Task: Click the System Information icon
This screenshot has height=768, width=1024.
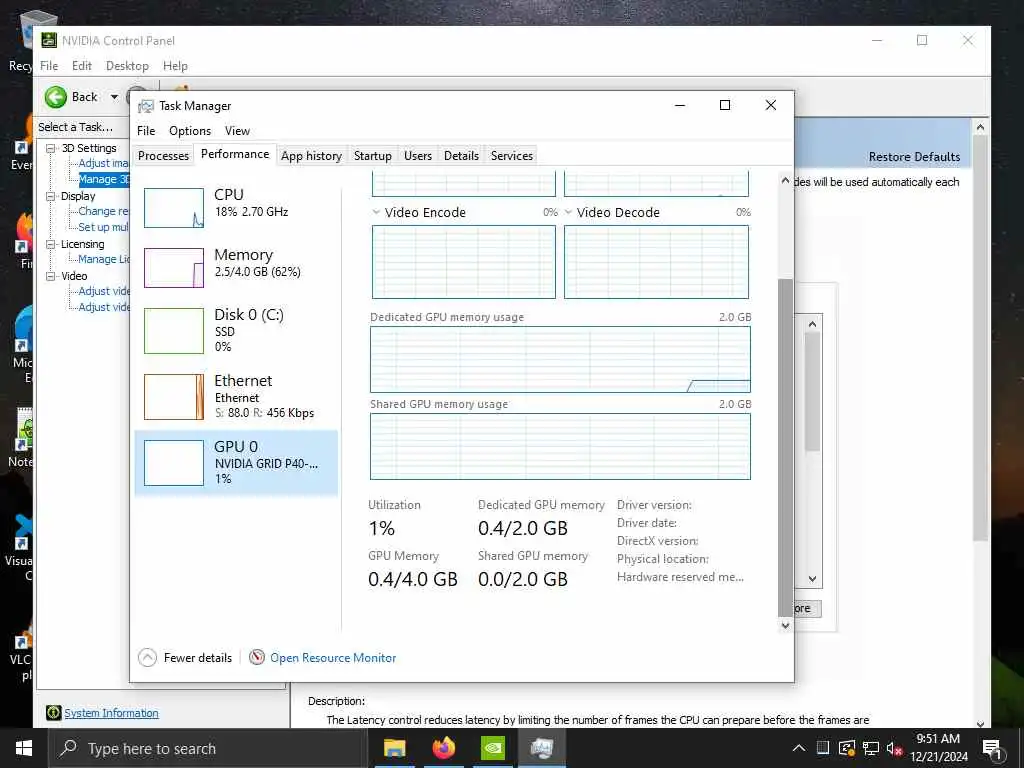Action: click(x=54, y=713)
